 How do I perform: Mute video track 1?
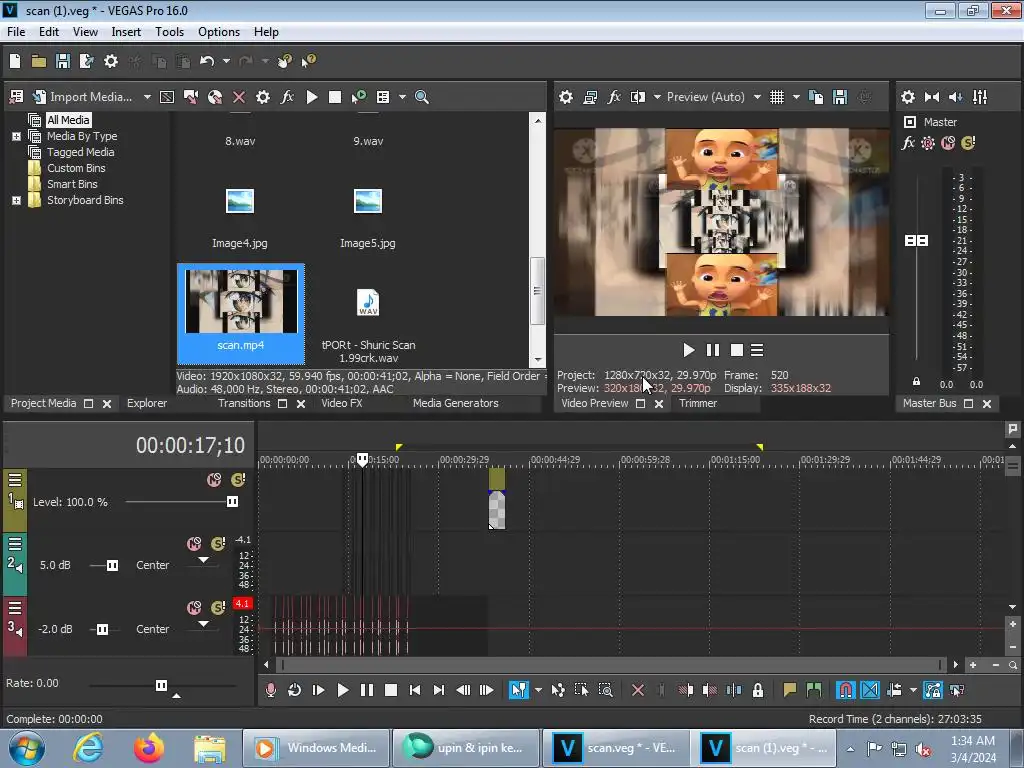pos(214,480)
